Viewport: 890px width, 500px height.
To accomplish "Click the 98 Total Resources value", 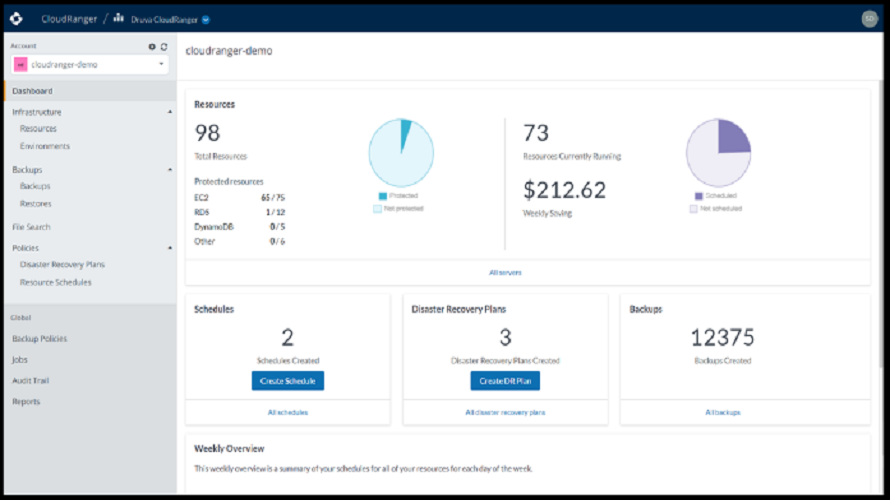I will (207, 133).
